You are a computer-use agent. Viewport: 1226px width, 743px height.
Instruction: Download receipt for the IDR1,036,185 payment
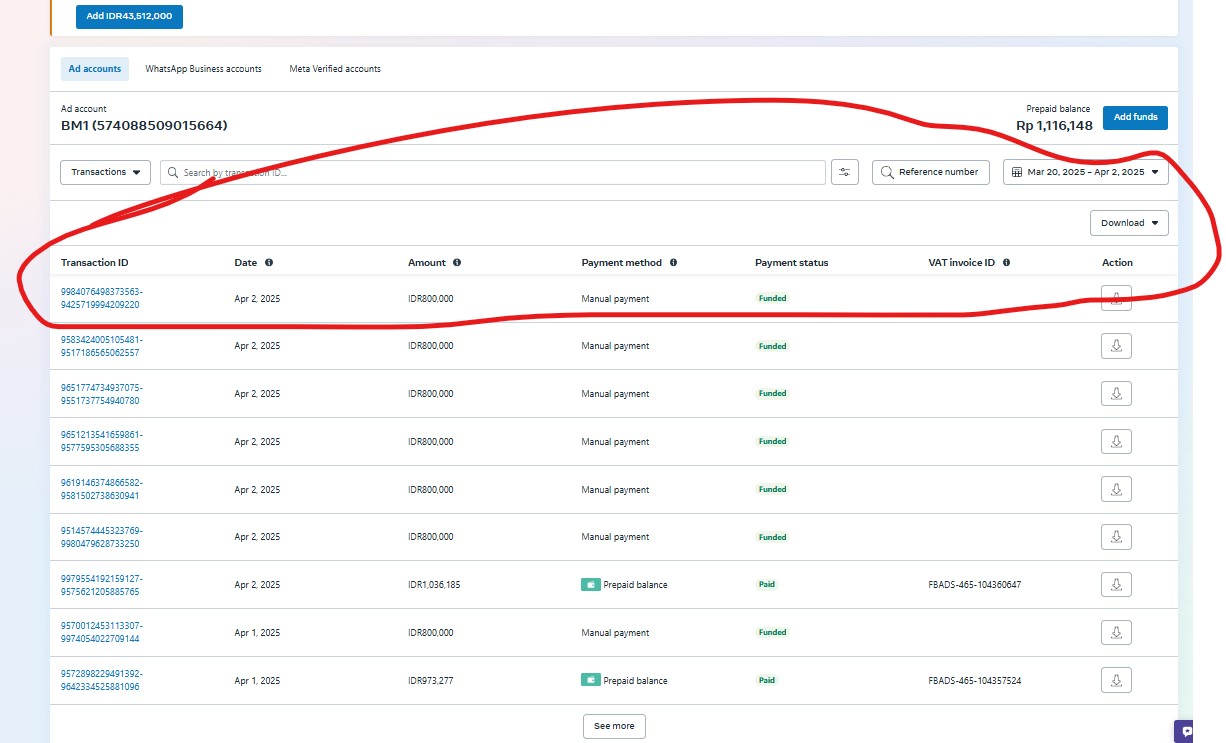point(1116,585)
